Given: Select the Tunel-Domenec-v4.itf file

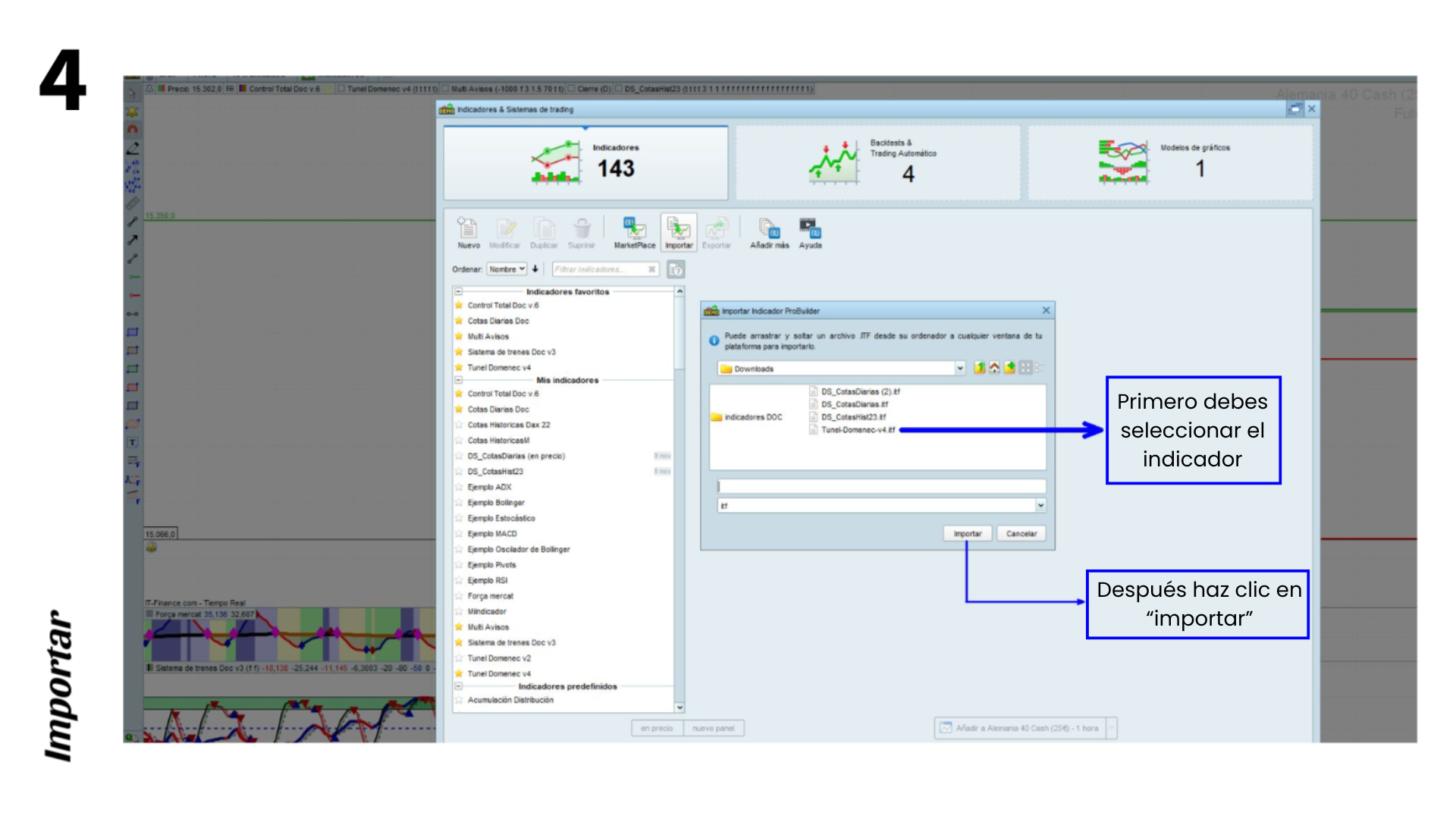Looking at the screenshot, I should [x=857, y=430].
